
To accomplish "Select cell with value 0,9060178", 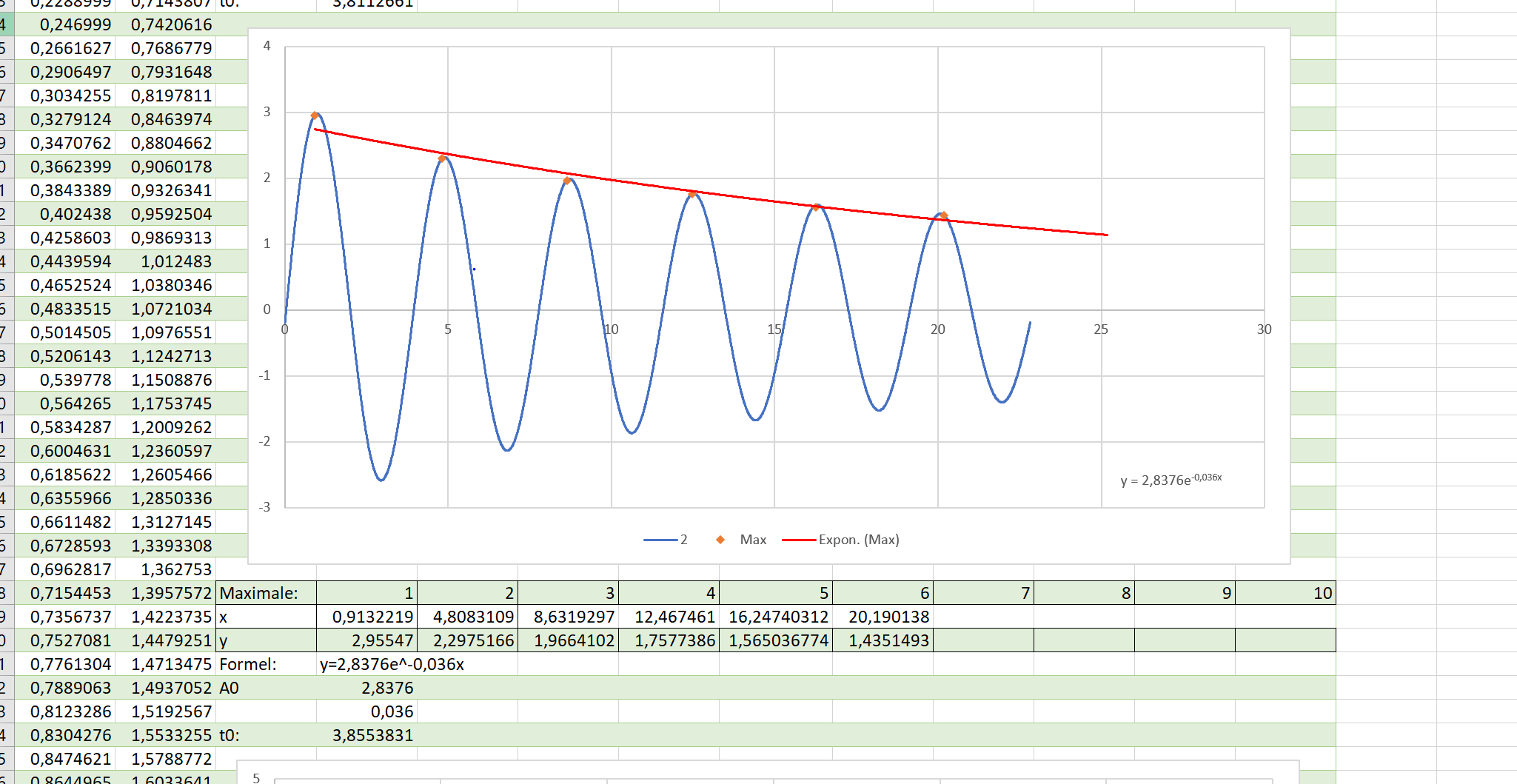I will tap(165, 167).
